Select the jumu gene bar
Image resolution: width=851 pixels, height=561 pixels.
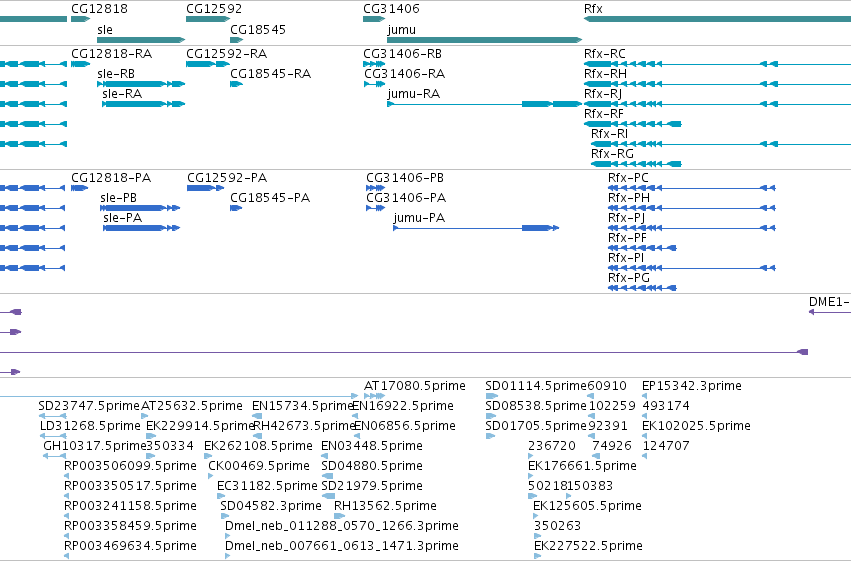485,40
